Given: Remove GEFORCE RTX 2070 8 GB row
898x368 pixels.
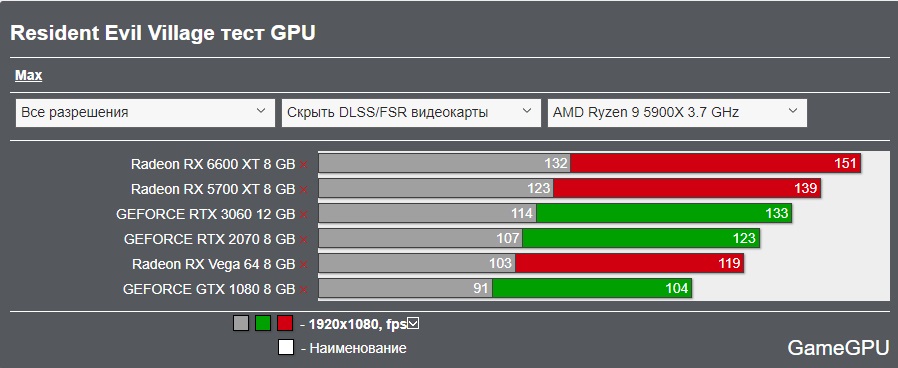Looking at the screenshot, I should point(304,239).
